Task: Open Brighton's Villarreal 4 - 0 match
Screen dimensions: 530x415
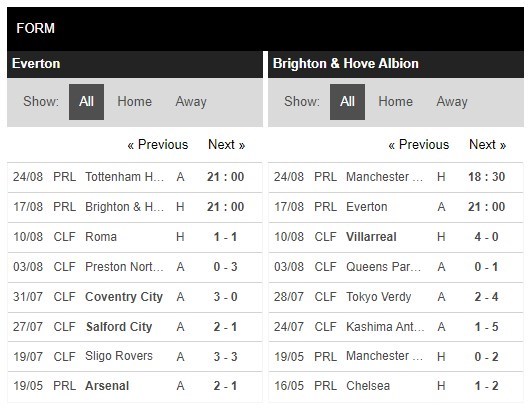Action: click(396, 237)
